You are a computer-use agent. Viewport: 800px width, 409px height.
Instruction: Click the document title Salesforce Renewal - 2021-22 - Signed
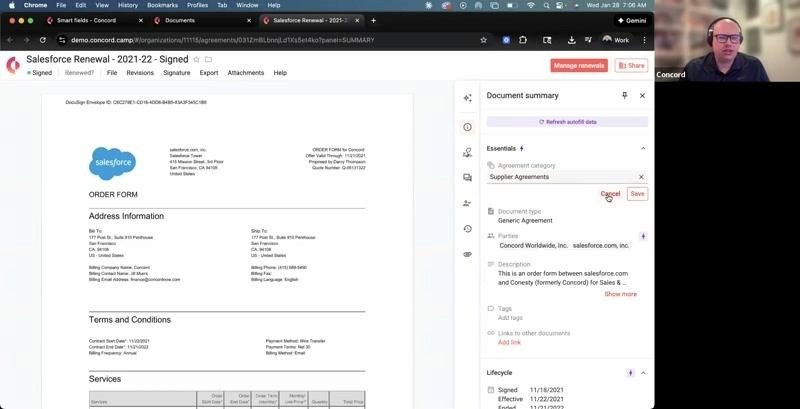(107, 59)
